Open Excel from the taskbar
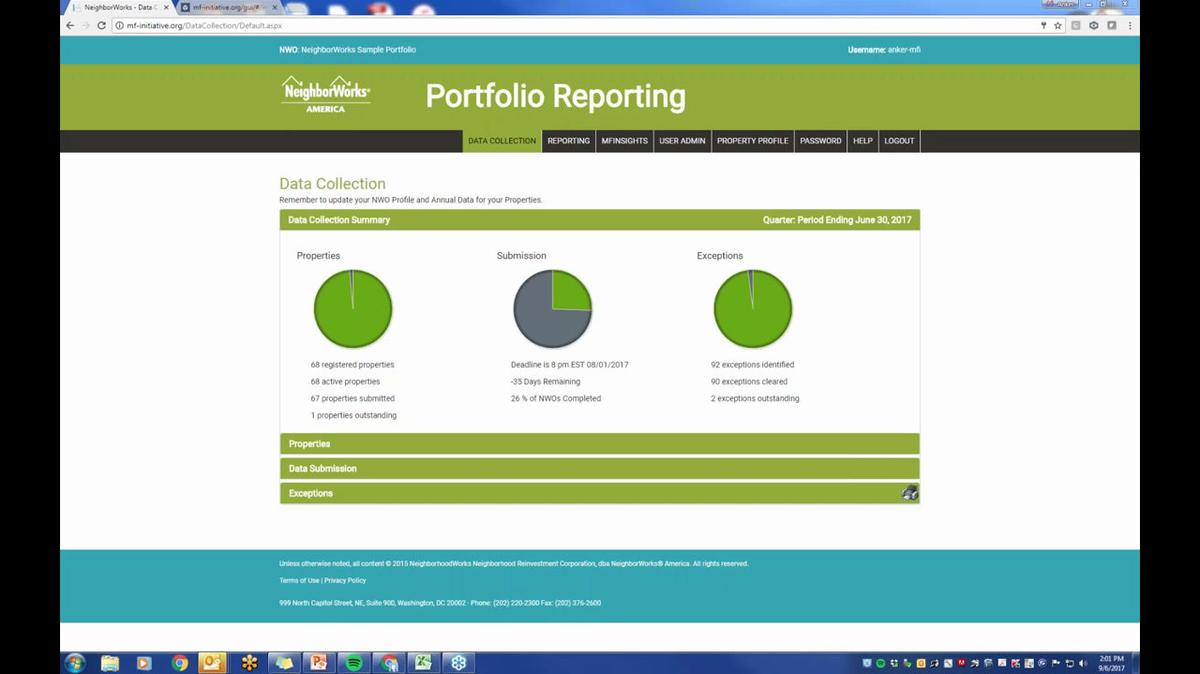This screenshot has width=1200, height=674. tap(423, 662)
